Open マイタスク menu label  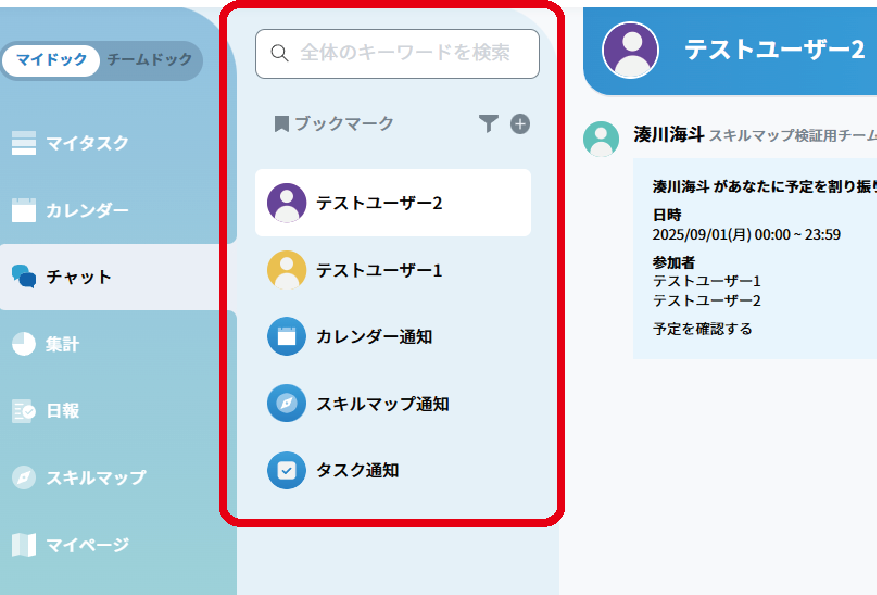point(87,143)
